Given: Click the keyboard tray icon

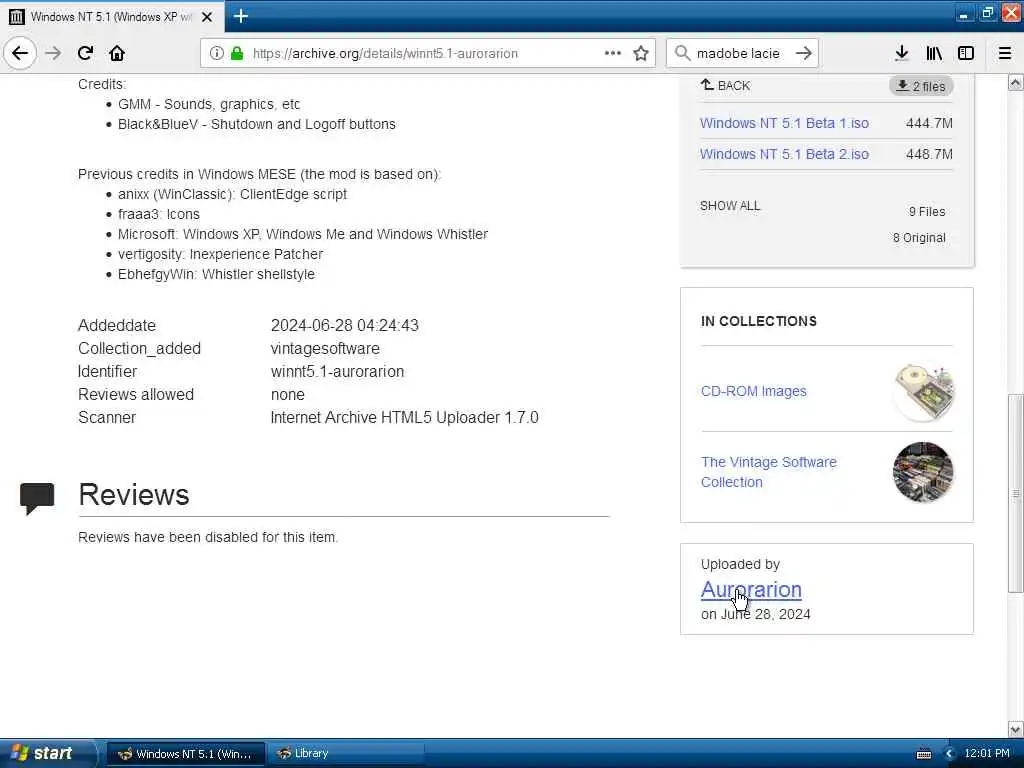Looking at the screenshot, I should 923,754.
